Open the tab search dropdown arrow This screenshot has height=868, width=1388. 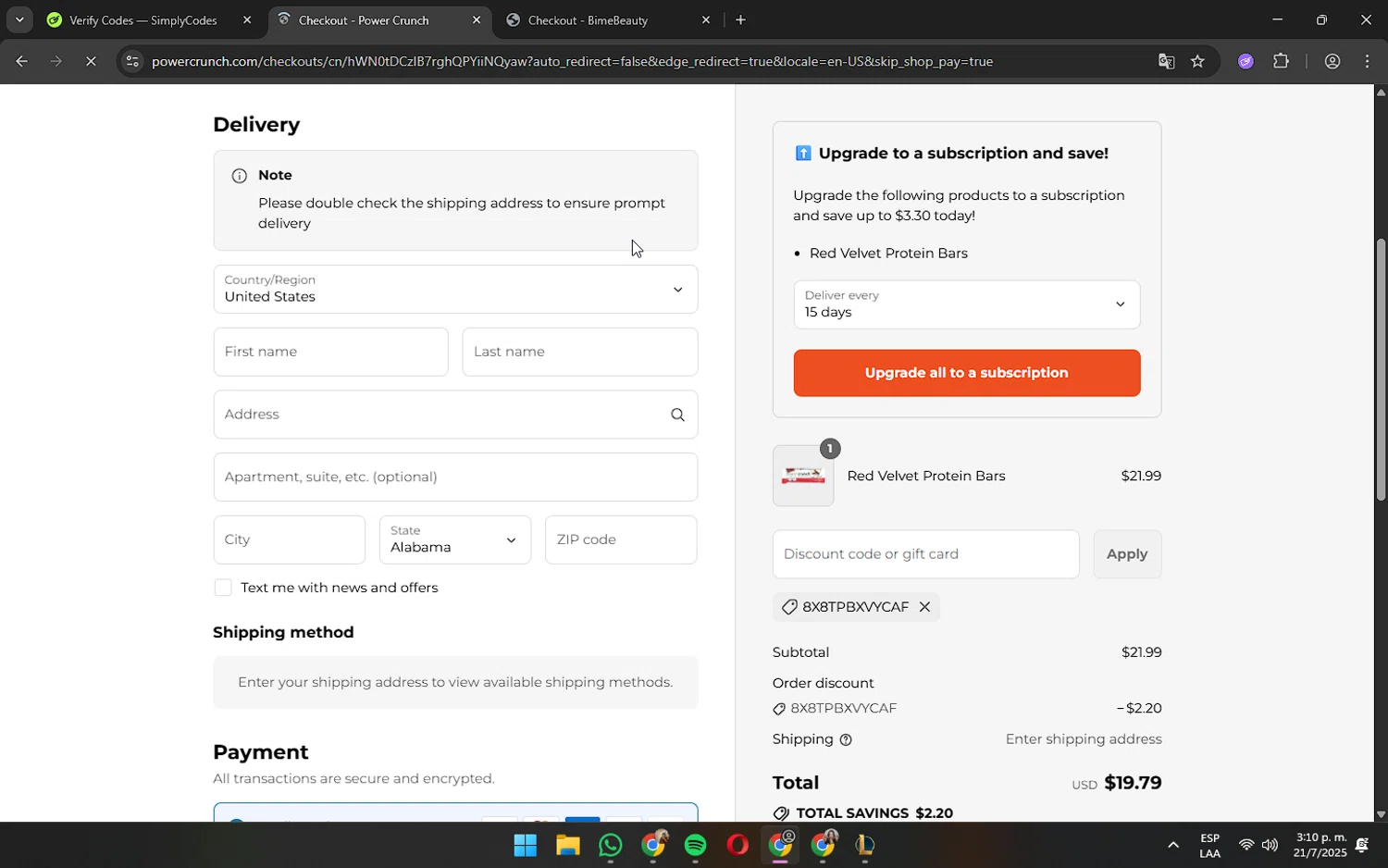(x=19, y=19)
